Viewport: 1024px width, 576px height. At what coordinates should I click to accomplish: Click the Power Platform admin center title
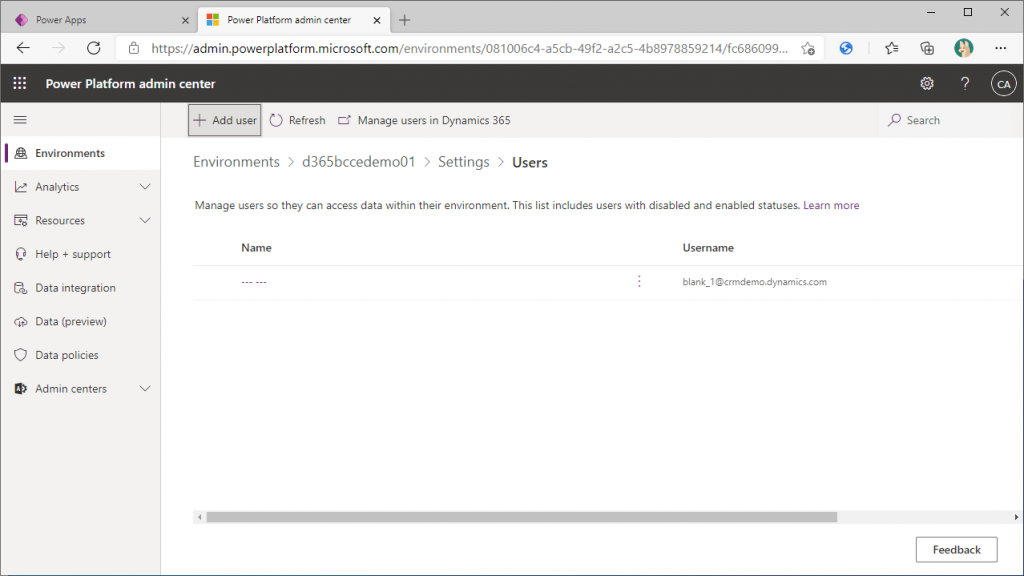tap(130, 84)
